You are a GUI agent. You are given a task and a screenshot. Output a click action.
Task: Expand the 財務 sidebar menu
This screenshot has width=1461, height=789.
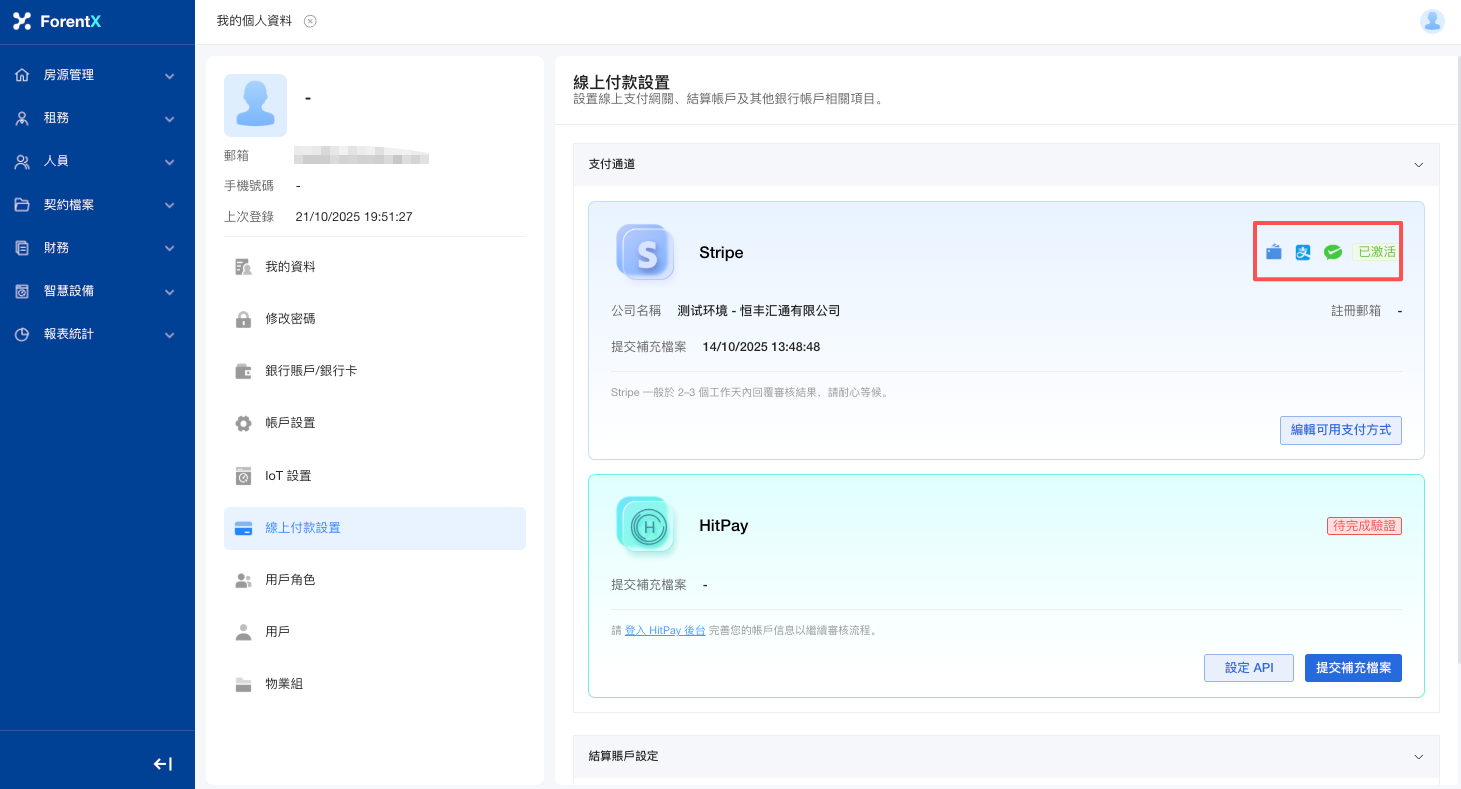tap(97, 248)
